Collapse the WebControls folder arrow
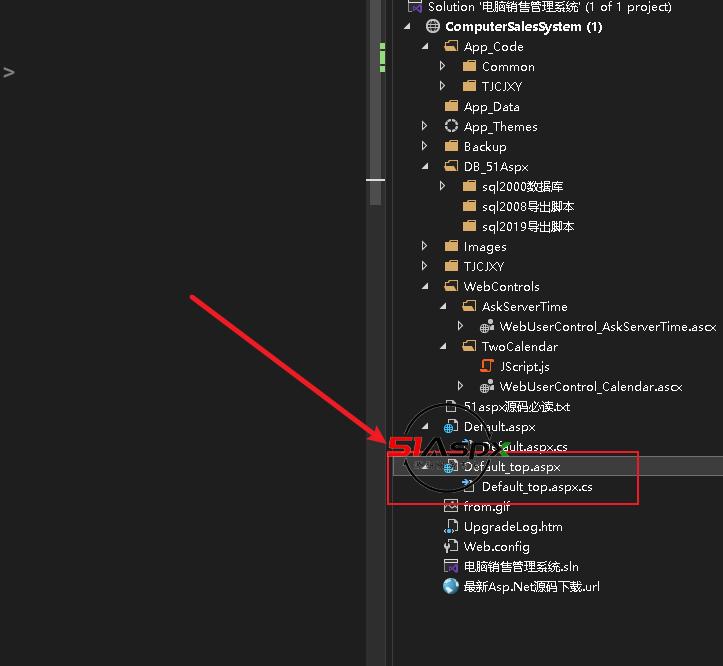The image size is (723, 666). [425, 286]
